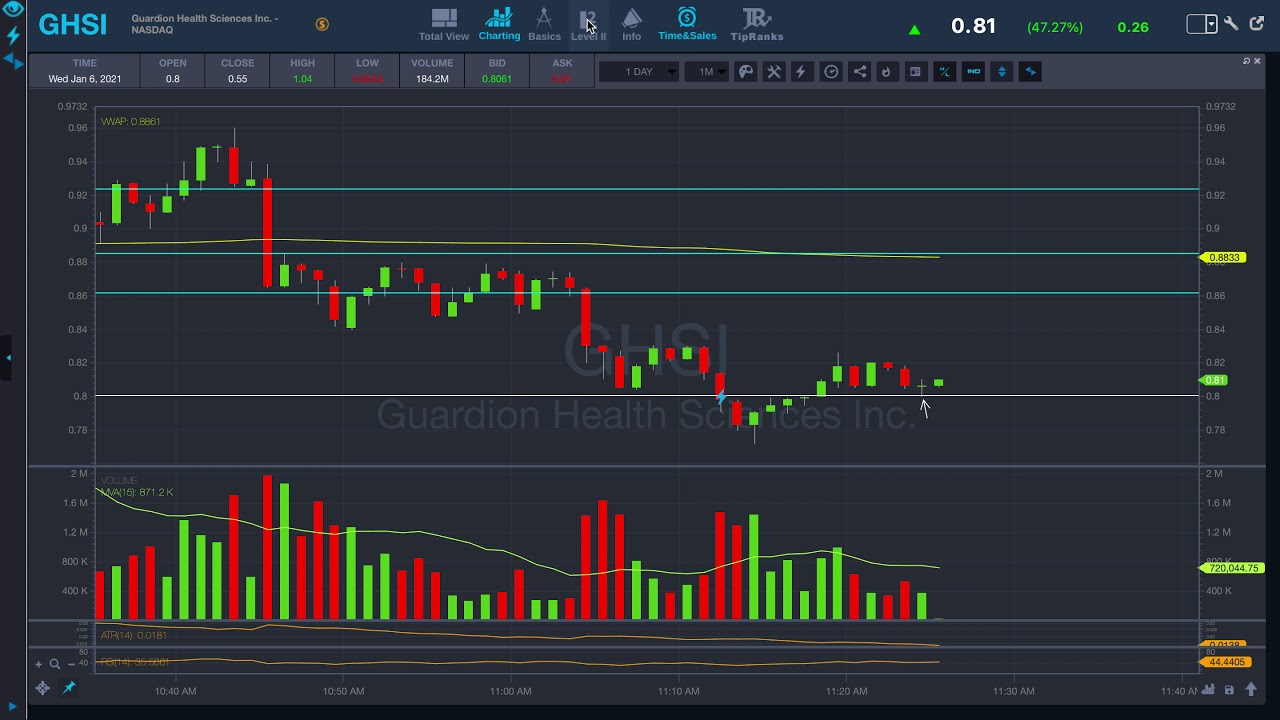Viewport: 1280px width, 720px height.
Task: Click the flame hot-list icon
Action: pyautogui.click(x=886, y=71)
